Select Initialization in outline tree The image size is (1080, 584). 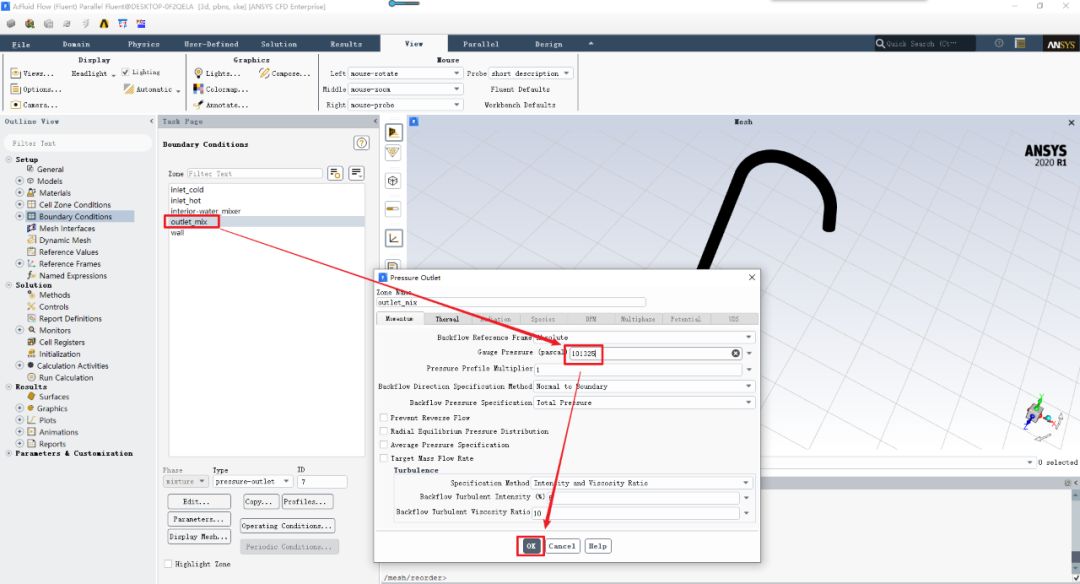coord(59,354)
